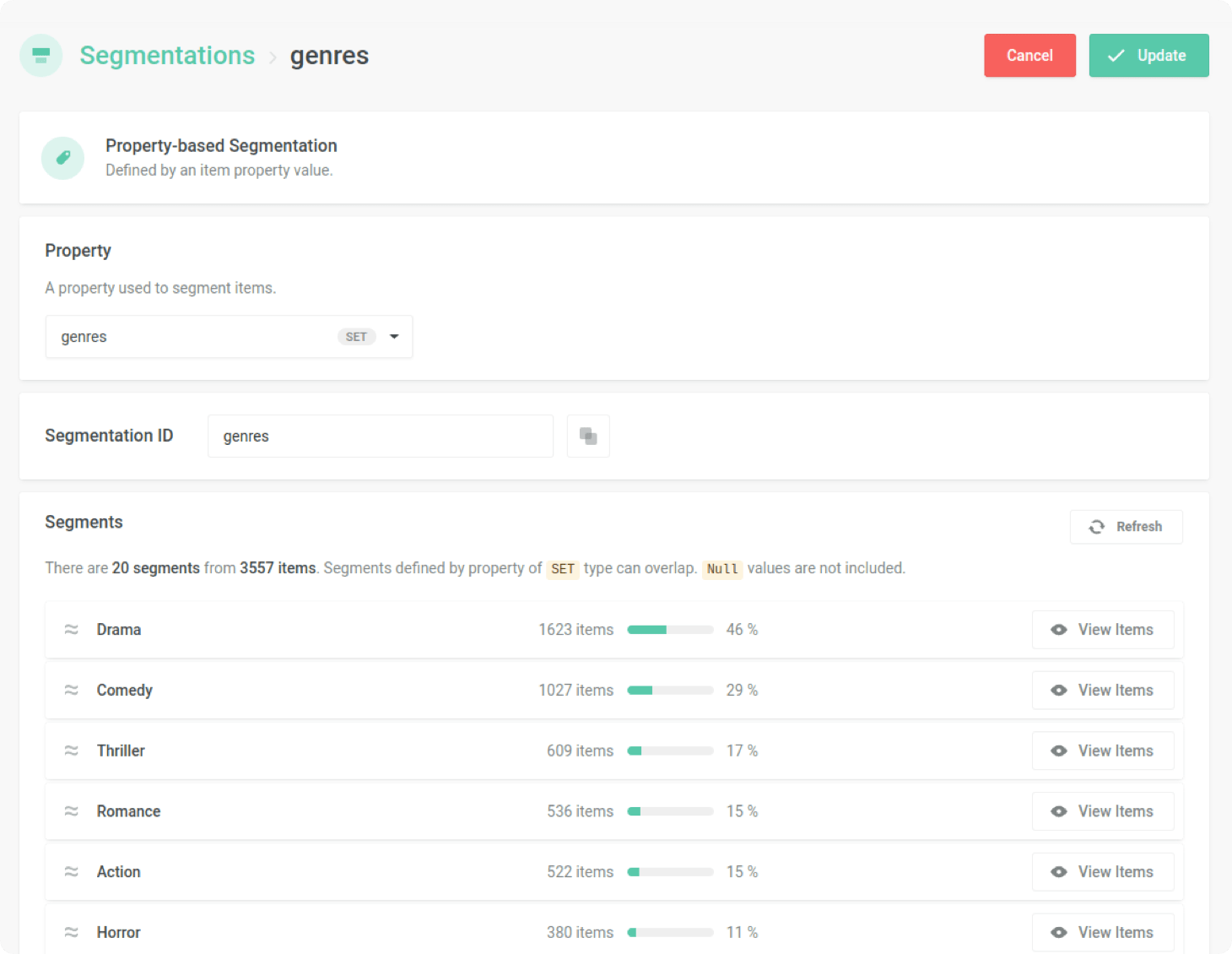Screen dimensions: 1232x954
Task: Click the Segmentations header icon
Action: click(41, 56)
